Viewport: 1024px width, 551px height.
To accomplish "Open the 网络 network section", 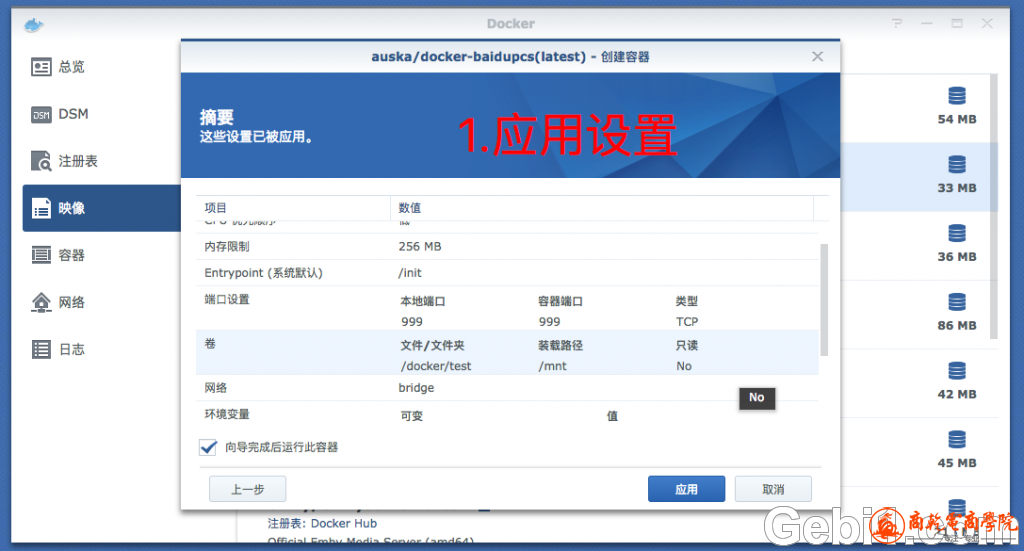I will click(101, 302).
